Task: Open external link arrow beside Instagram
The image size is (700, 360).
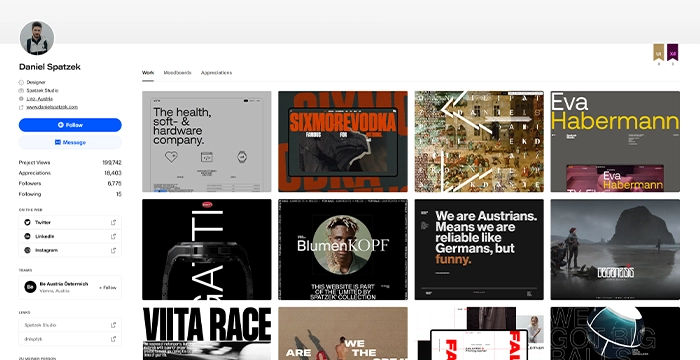Action: coord(113,250)
